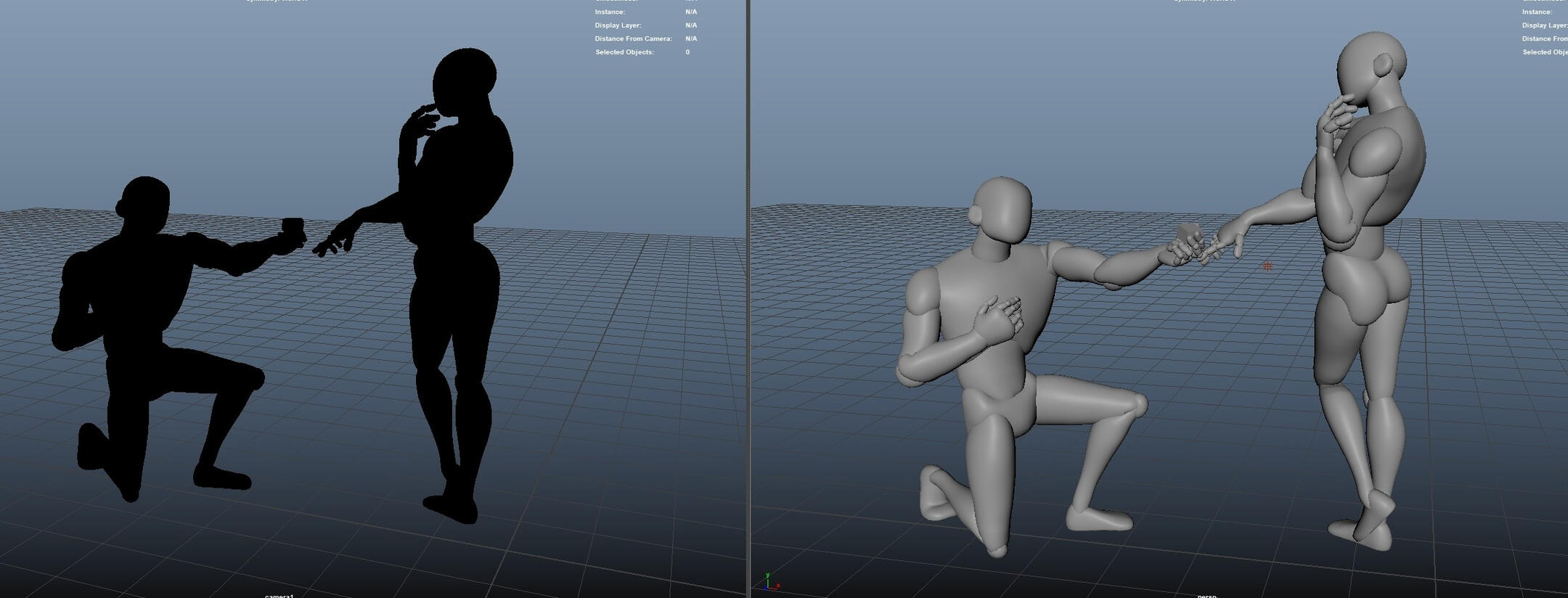Select the ring box in the silhouette view
Screen dimensions: 1568x598
tap(293, 226)
